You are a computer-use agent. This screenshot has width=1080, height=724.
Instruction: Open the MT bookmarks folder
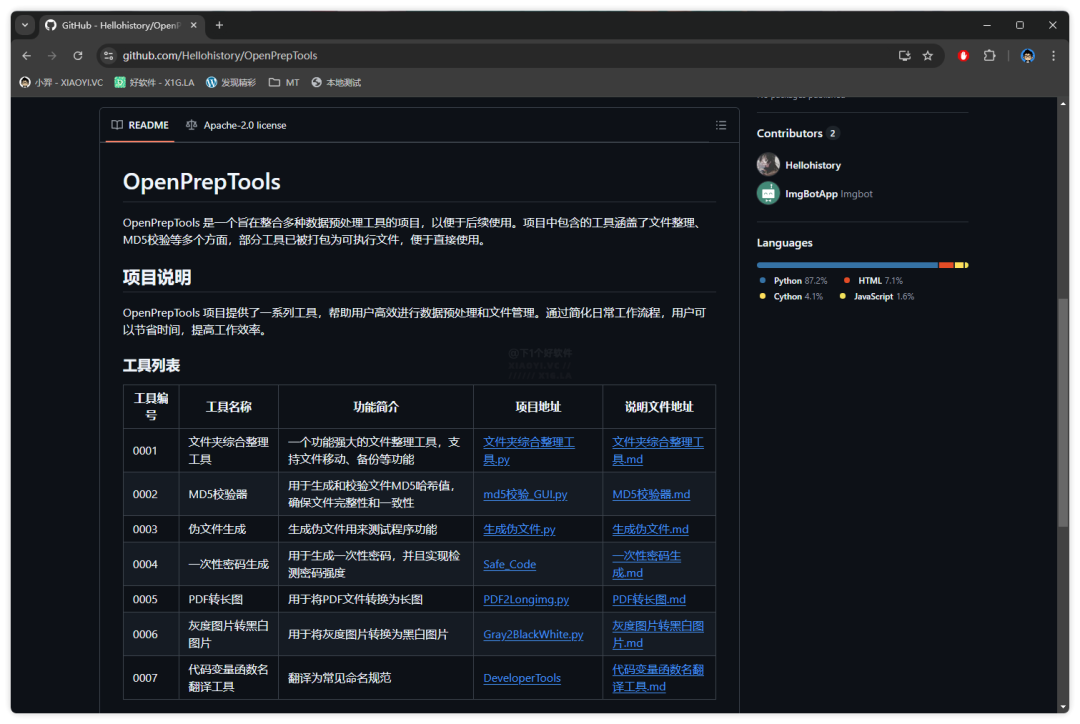click(284, 83)
